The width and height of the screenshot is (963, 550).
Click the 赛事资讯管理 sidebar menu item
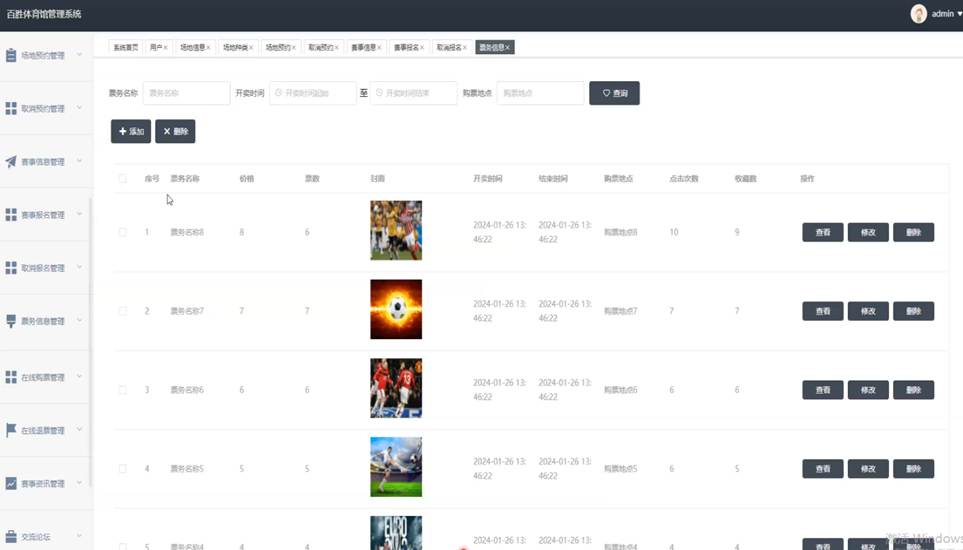(x=44, y=483)
